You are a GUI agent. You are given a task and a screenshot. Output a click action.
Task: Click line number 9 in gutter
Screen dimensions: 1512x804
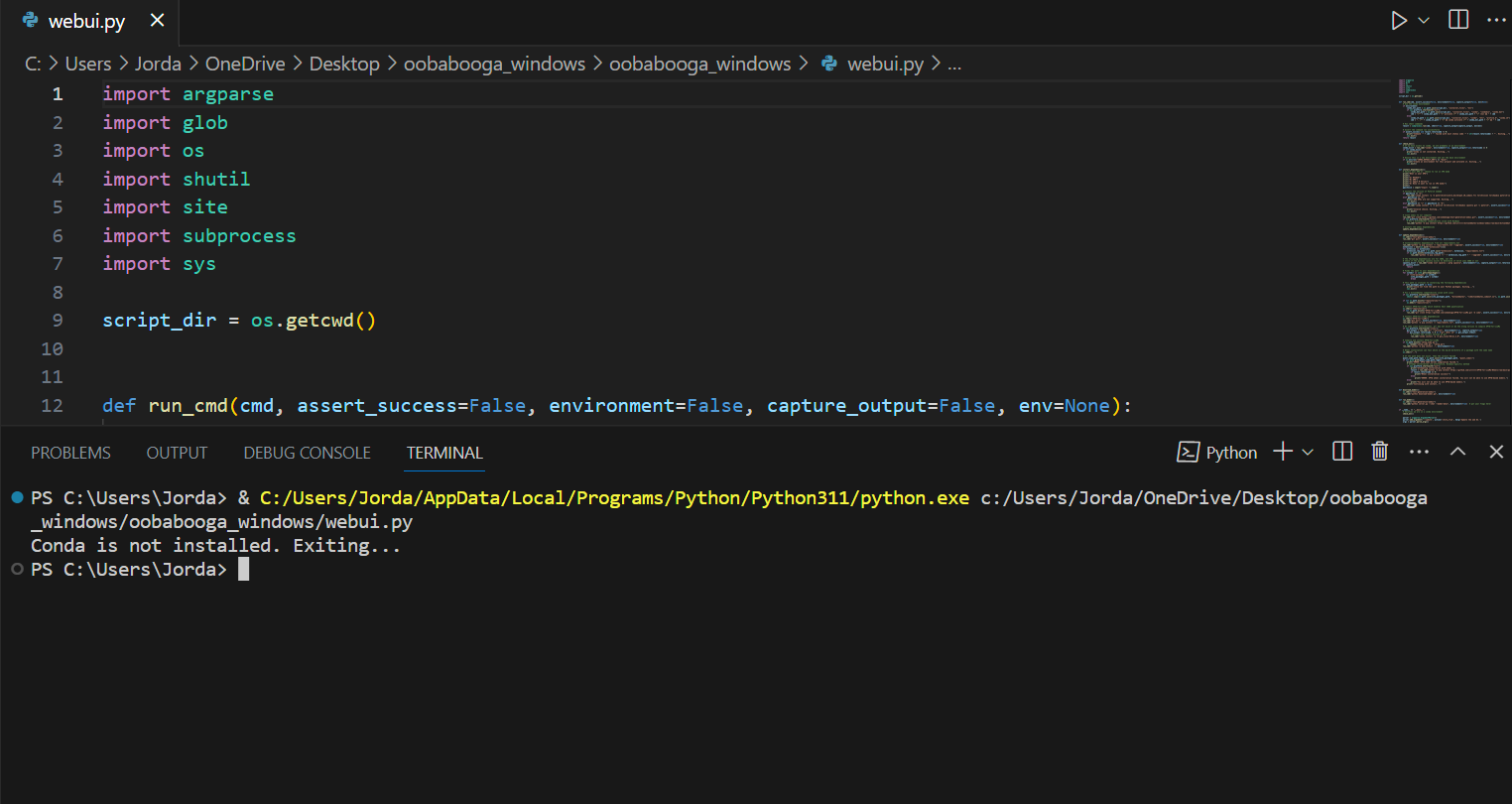tap(58, 321)
